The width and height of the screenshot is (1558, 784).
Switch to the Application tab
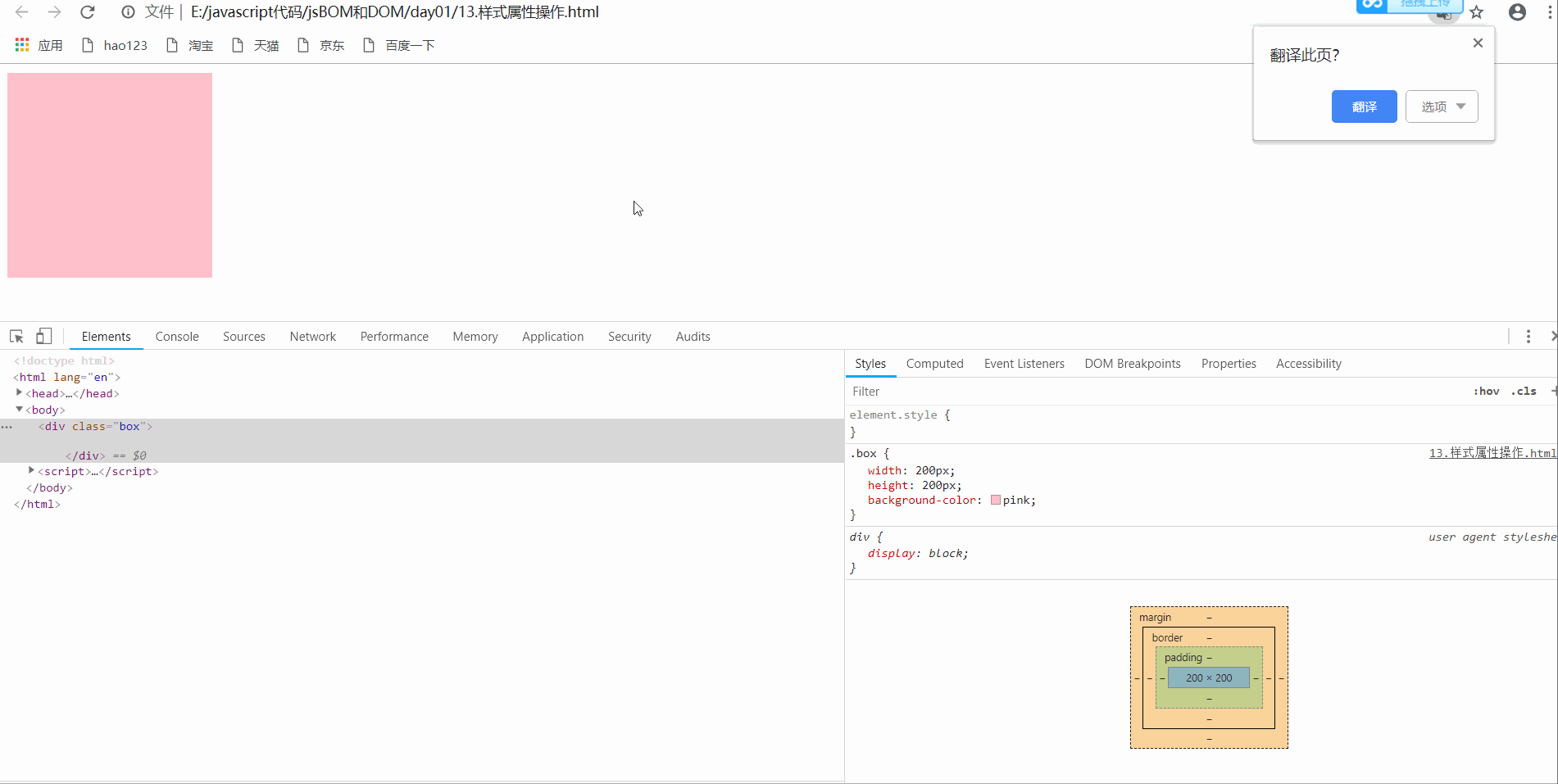click(553, 337)
